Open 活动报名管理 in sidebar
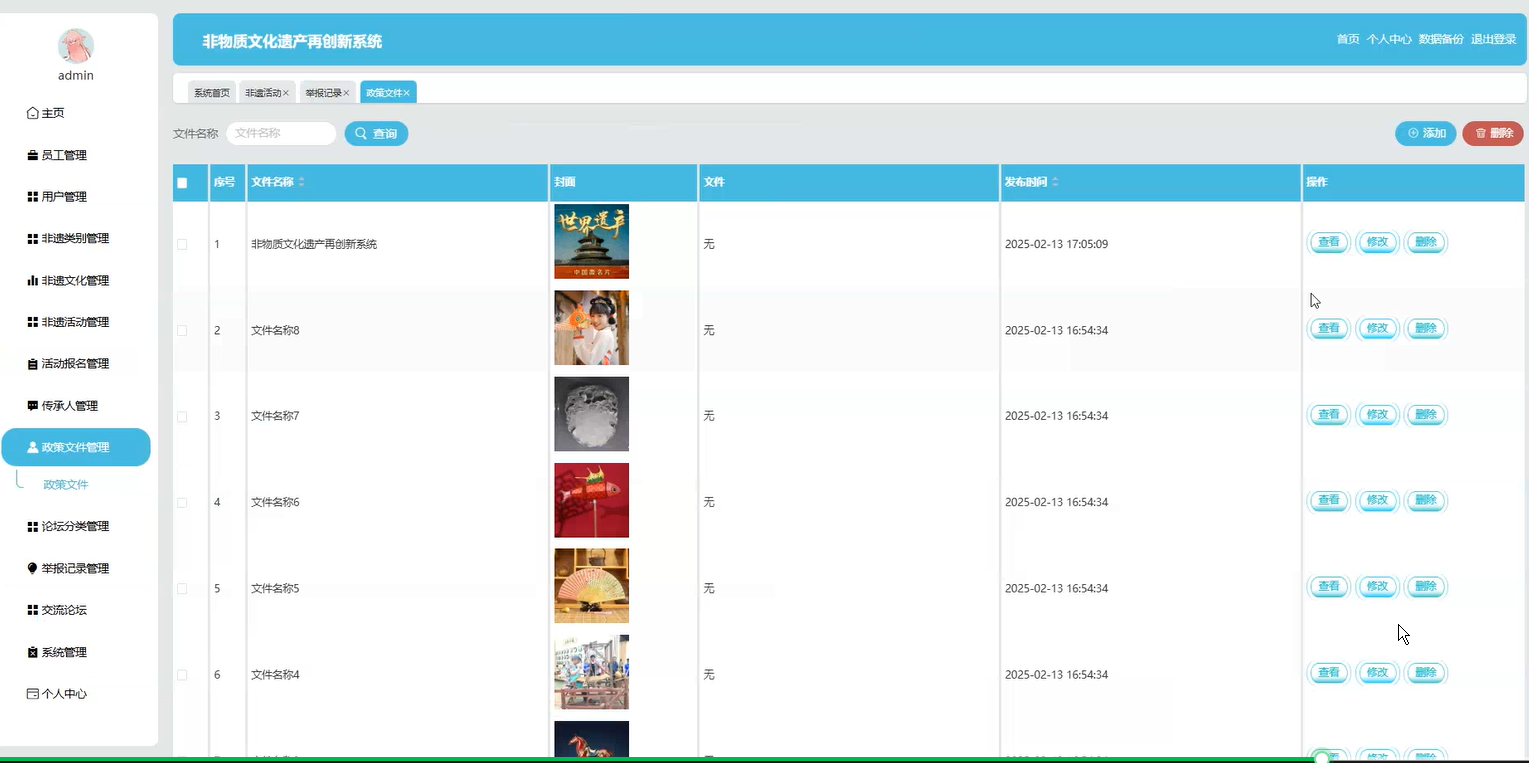 pos(68,364)
